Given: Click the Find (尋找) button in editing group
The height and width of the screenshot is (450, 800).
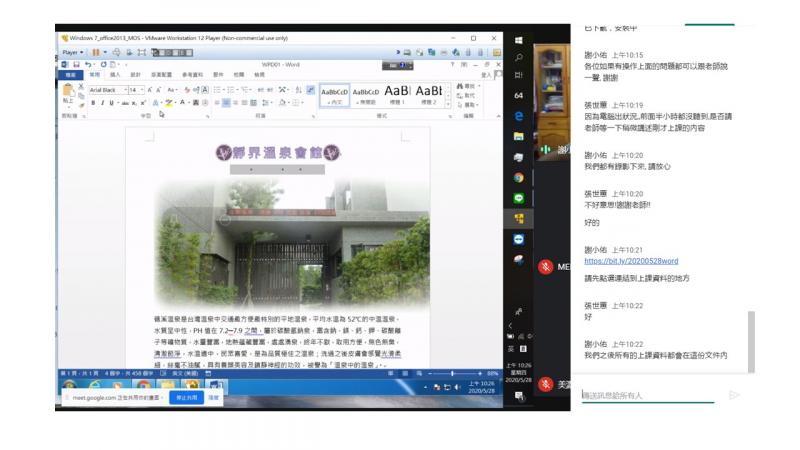Looking at the screenshot, I should 466,86.
